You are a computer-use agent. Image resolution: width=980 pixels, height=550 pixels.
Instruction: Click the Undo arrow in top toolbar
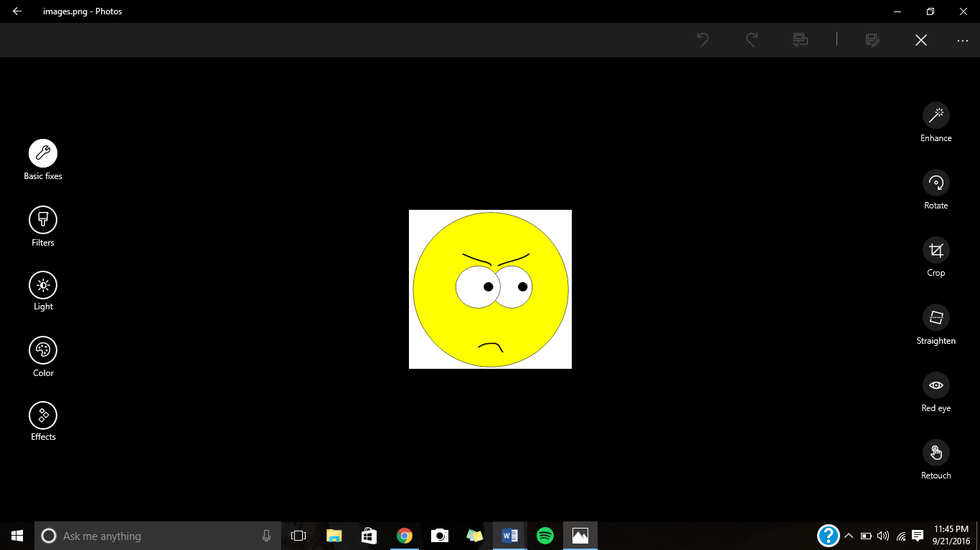(x=703, y=40)
